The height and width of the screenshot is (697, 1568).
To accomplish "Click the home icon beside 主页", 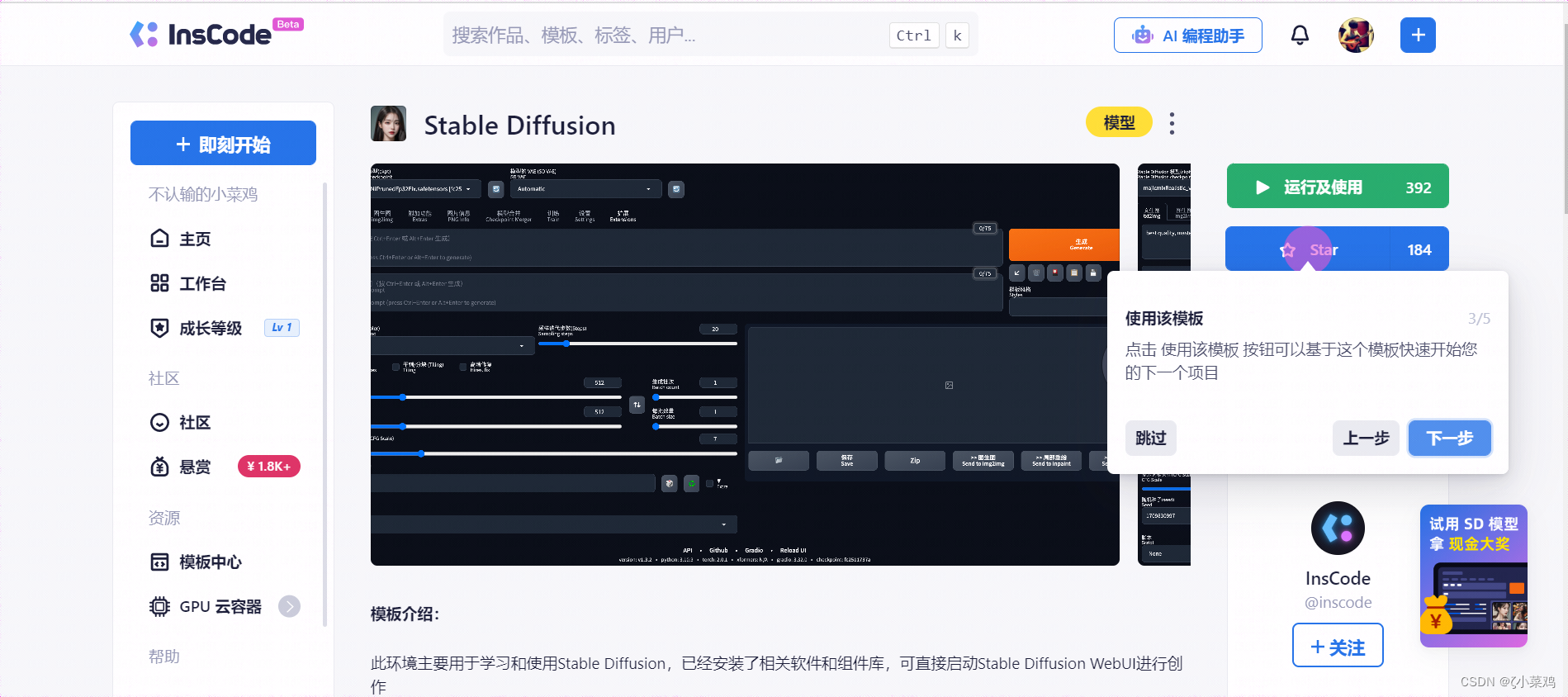I will pyautogui.click(x=159, y=239).
